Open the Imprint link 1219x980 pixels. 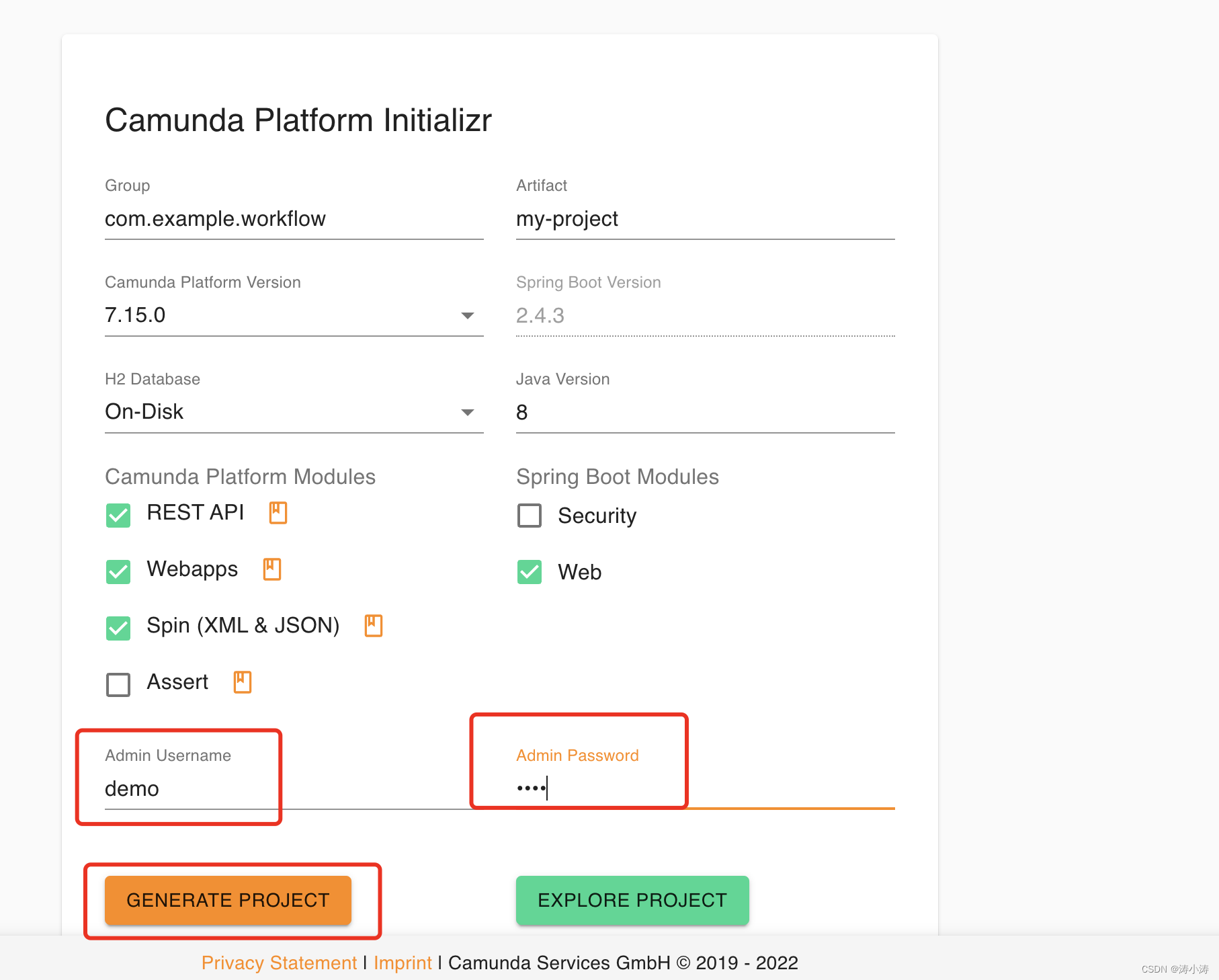(x=403, y=963)
